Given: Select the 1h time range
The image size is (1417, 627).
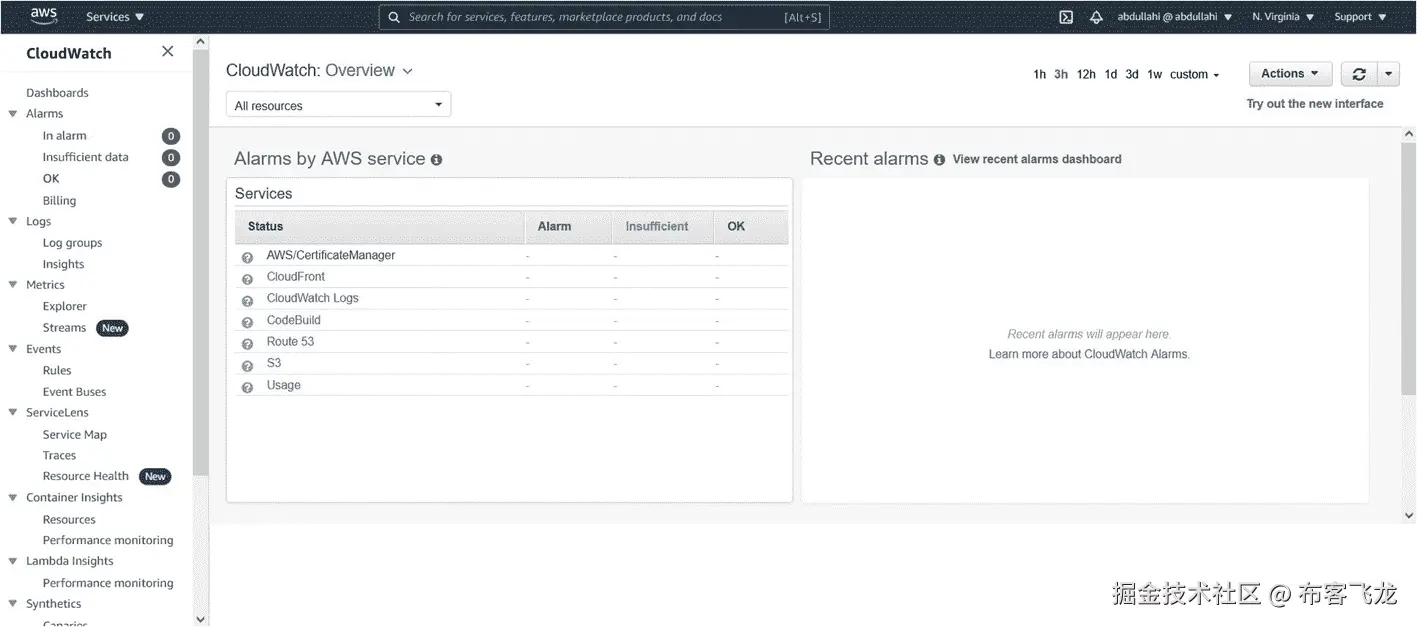Looking at the screenshot, I should (x=1040, y=75).
